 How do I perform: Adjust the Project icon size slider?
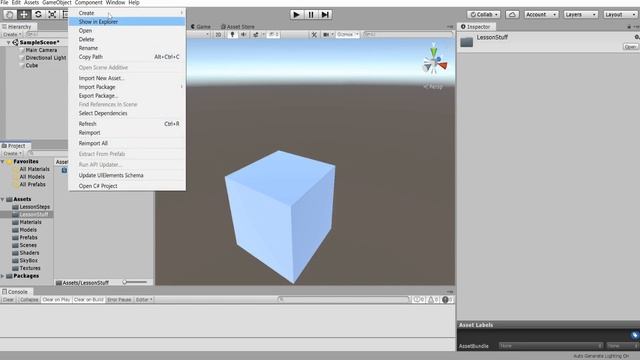click(135, 282)
